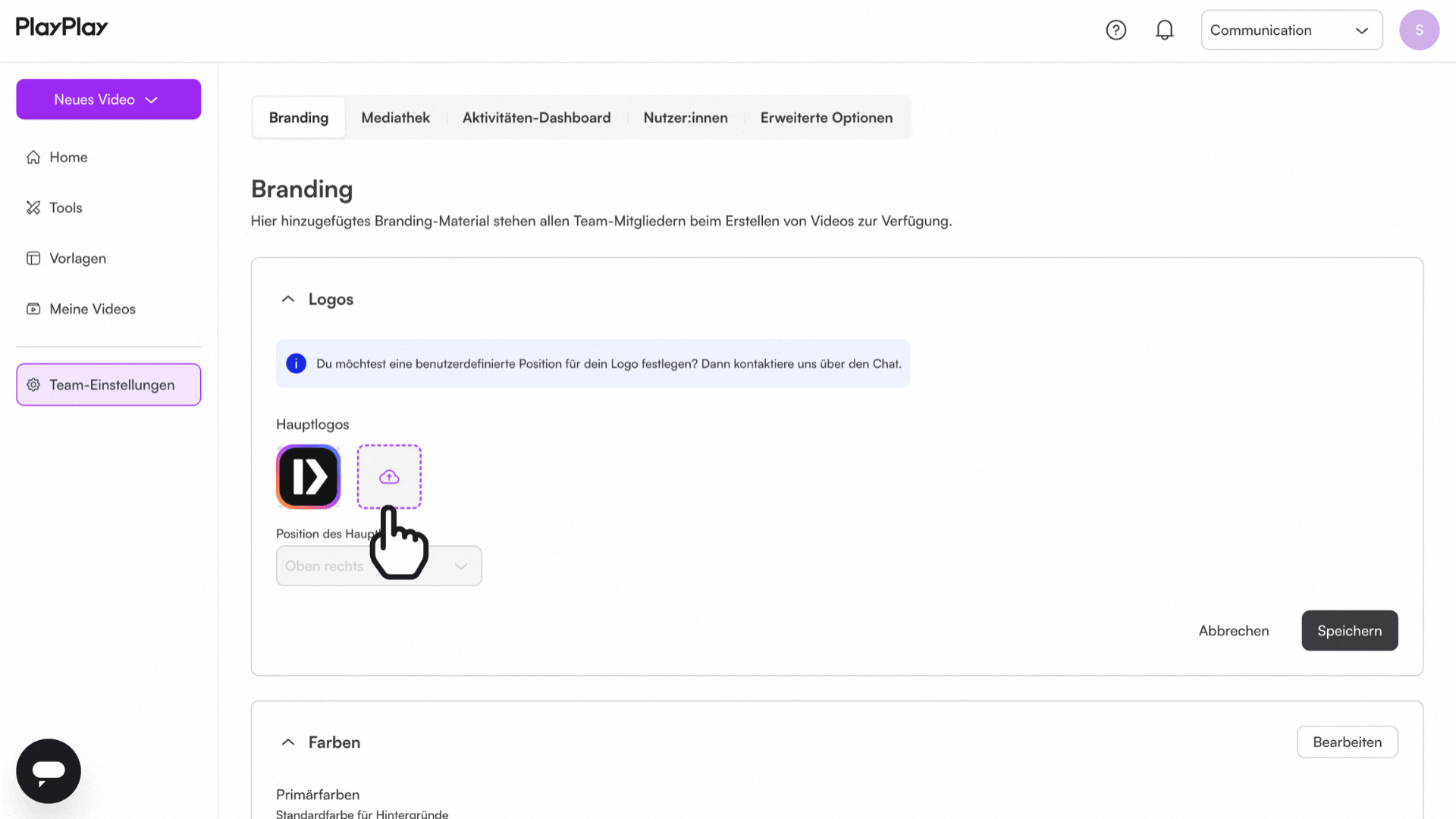Screen dimensions: 1456x819
Task: Open the Erweiterte Optionen tab
Action: click(827, 118)
